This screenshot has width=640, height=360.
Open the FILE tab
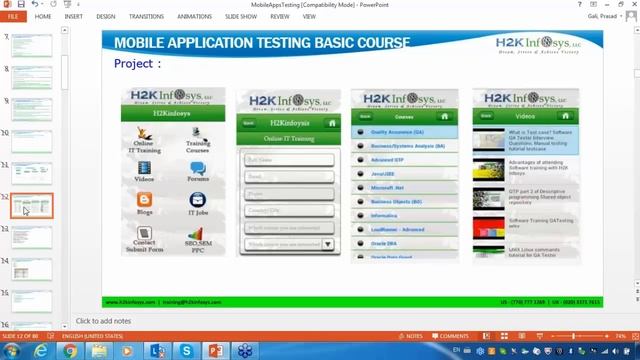click(13, 16)
